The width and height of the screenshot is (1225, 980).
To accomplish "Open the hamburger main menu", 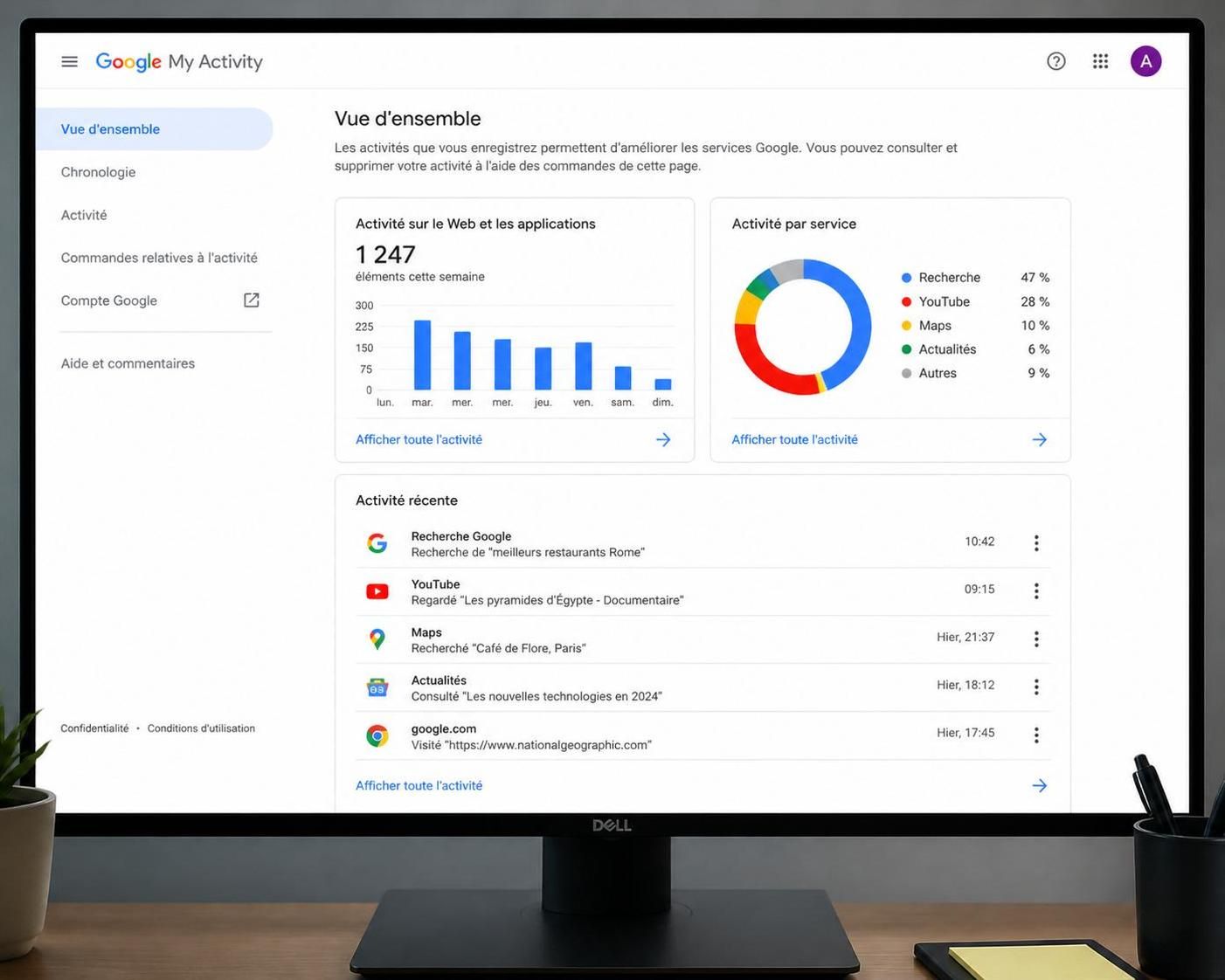I will 70,61.
